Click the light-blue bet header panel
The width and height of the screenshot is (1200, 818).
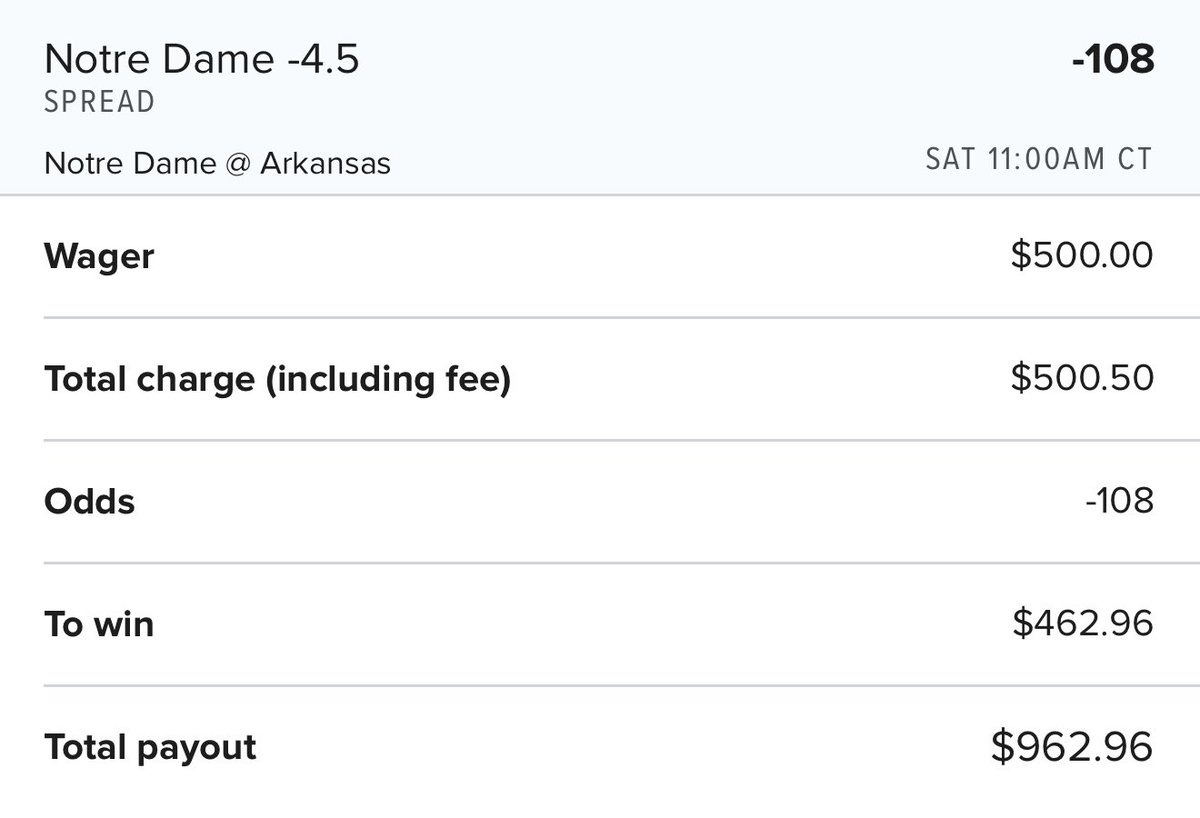600,97
